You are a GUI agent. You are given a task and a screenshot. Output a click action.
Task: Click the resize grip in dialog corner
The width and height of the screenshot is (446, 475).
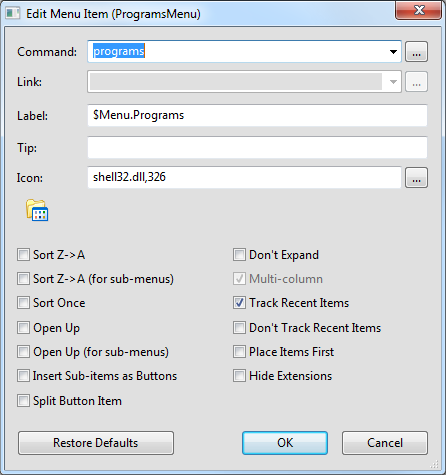434,464
